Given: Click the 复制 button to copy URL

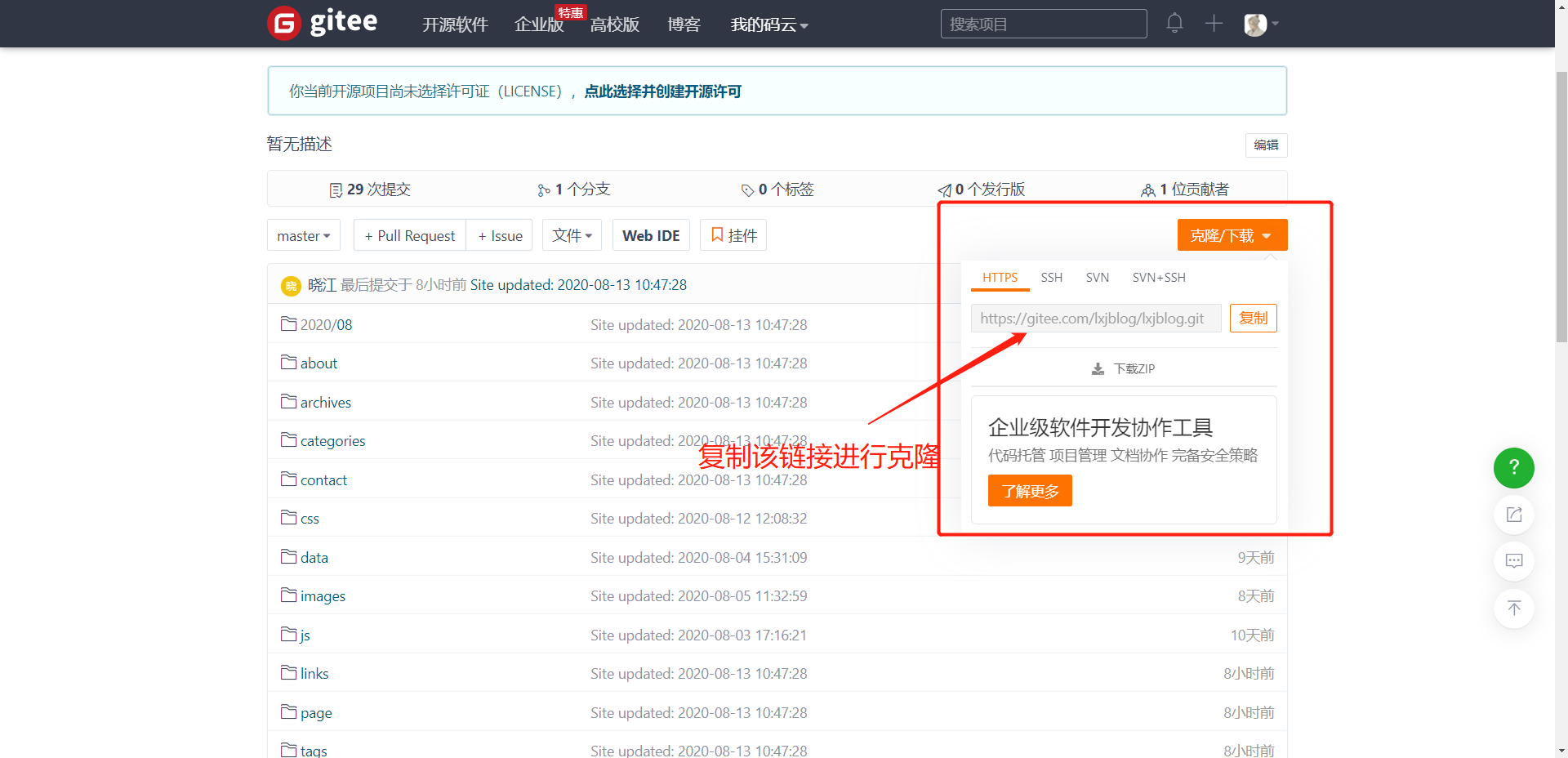Looking at the screenshot, I should [1253, 319].
